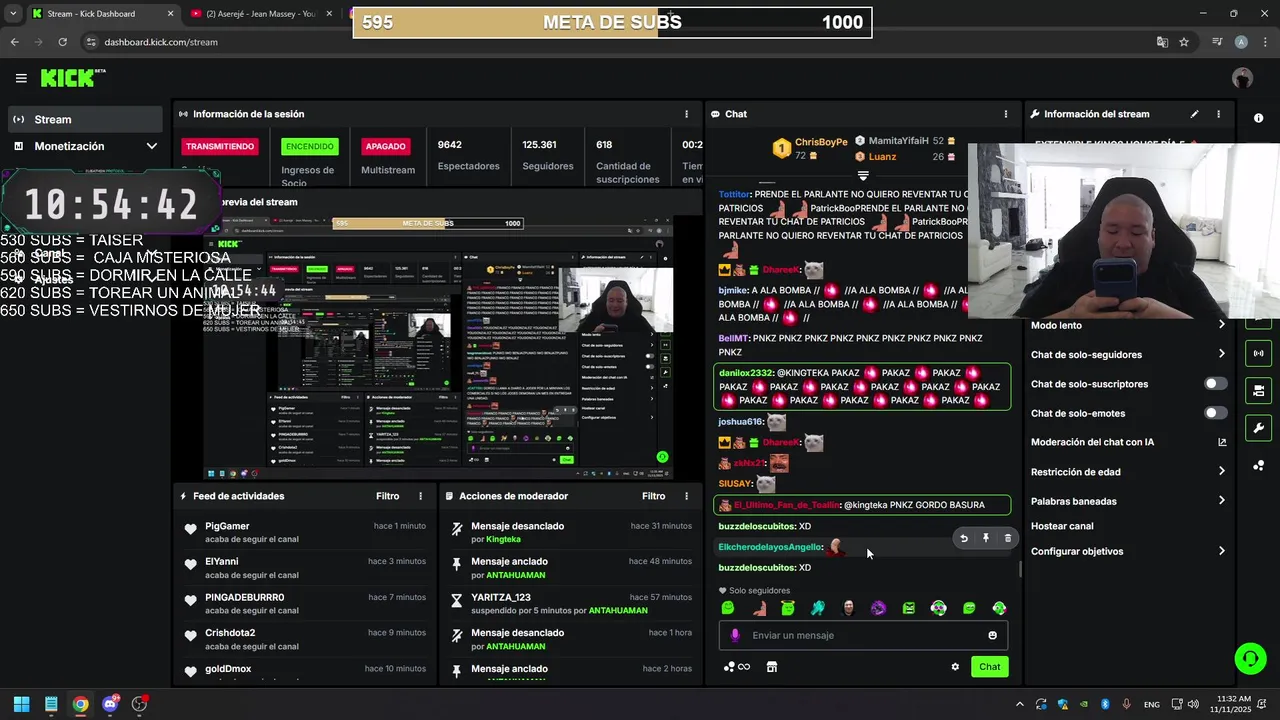Delete the hovered chat message with trash icon
Image resolution: width=1280 pixels, height=720 pixels.
1007,538
